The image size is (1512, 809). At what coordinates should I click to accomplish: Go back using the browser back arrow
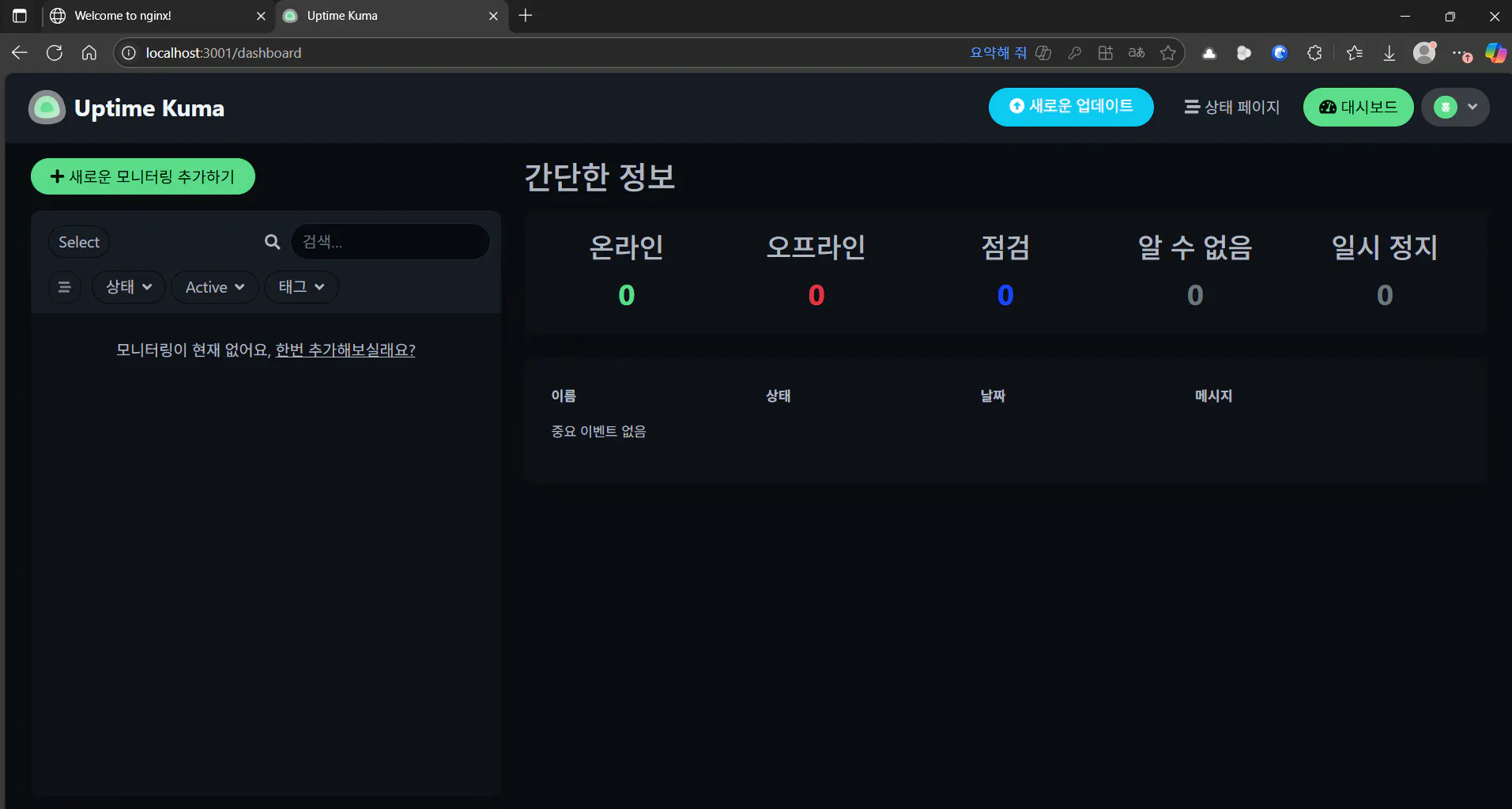20,53
